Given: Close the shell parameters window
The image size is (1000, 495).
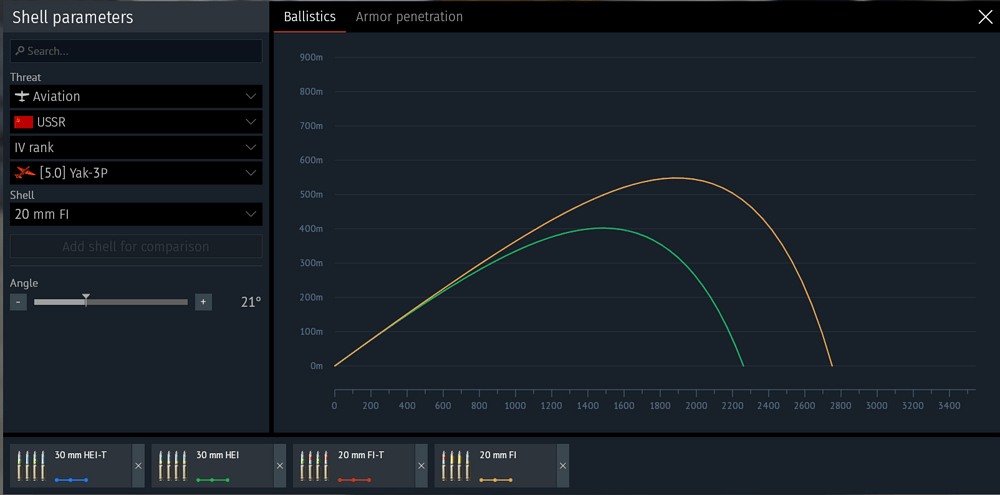Looking at the screenshot, I should pos(983,16).
